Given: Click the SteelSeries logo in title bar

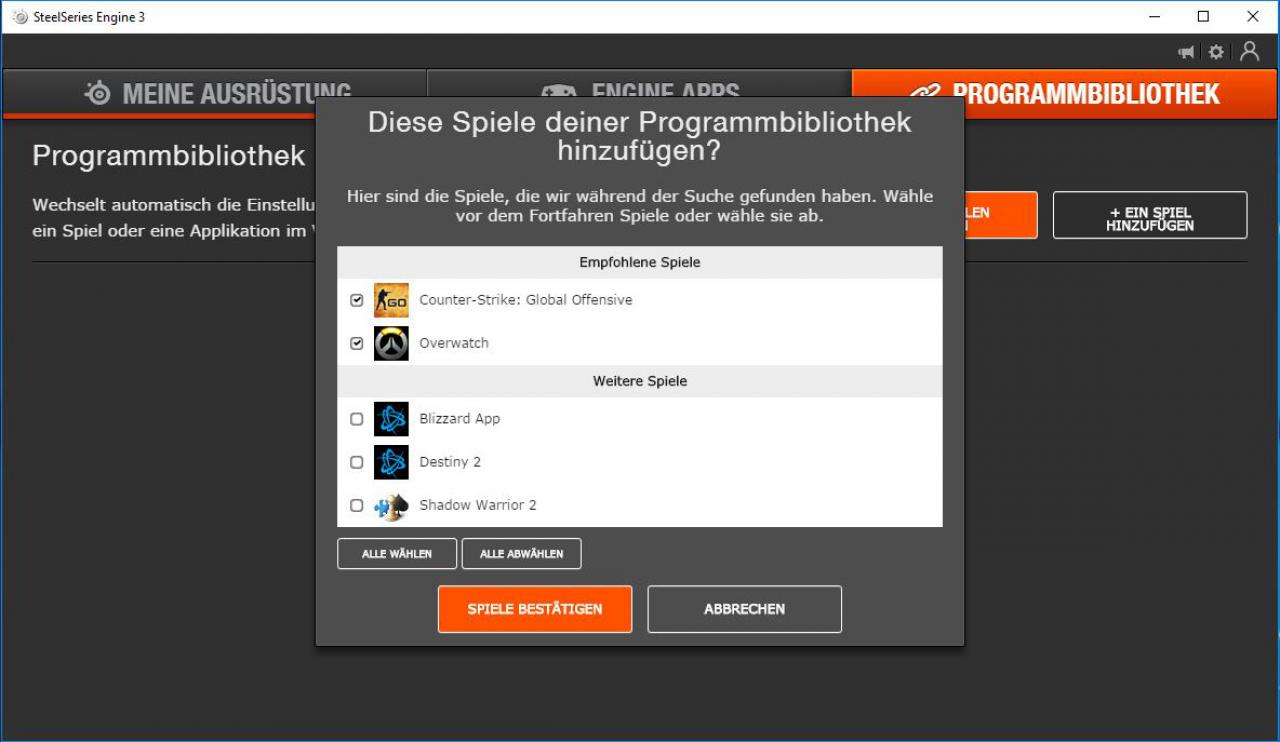Looking at the screenshot, I should click(20, 17).
